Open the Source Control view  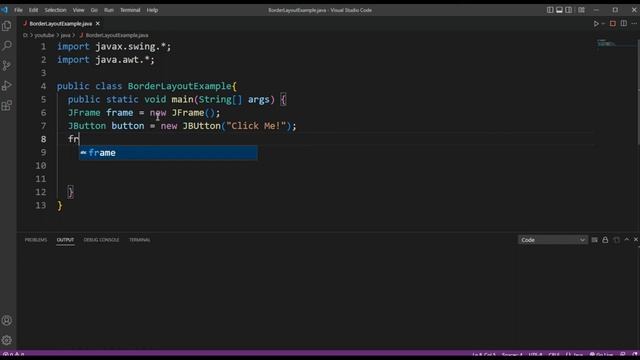(x=7, y=65)
